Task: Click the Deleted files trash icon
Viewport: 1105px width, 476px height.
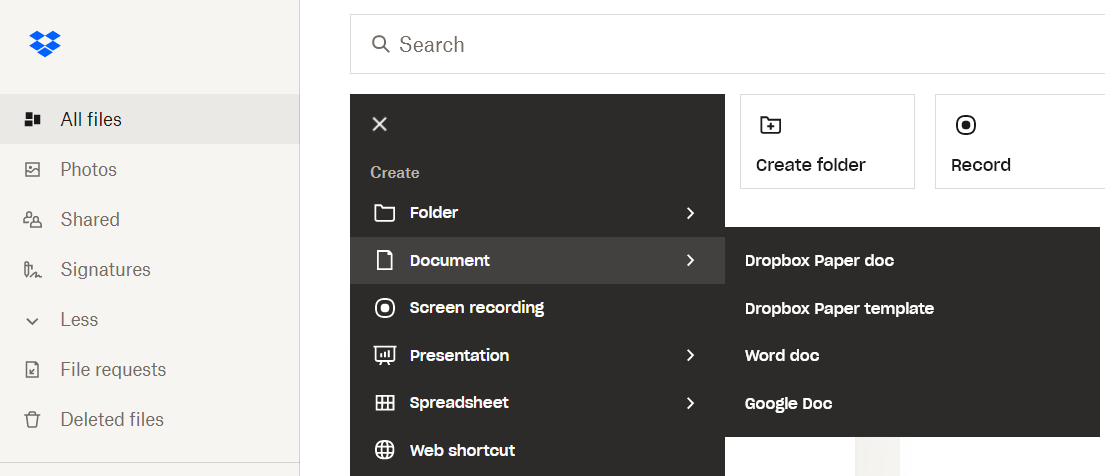Action: click(x=32, y=420)
